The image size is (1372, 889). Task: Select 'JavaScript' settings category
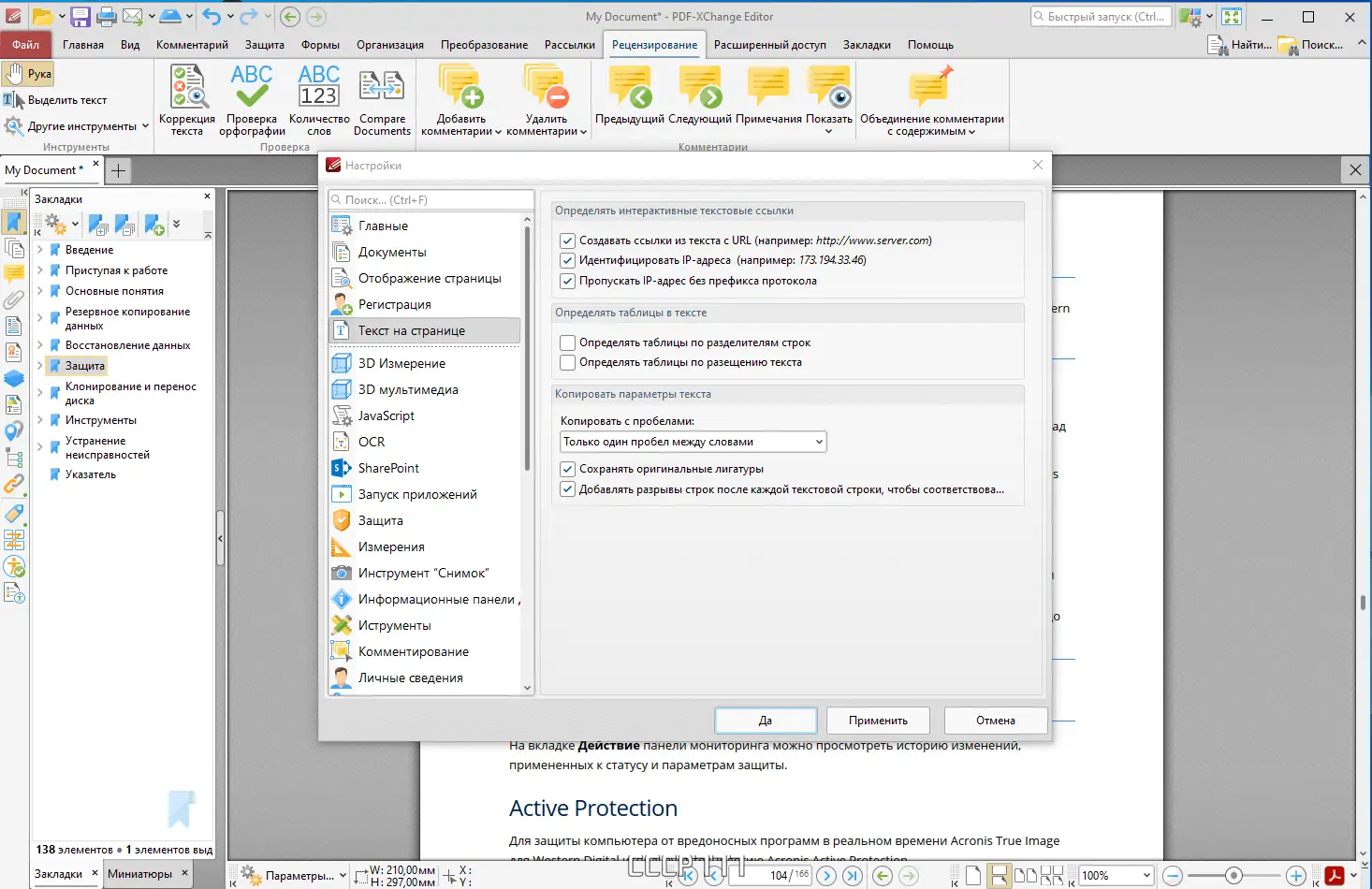coord(425,415)
